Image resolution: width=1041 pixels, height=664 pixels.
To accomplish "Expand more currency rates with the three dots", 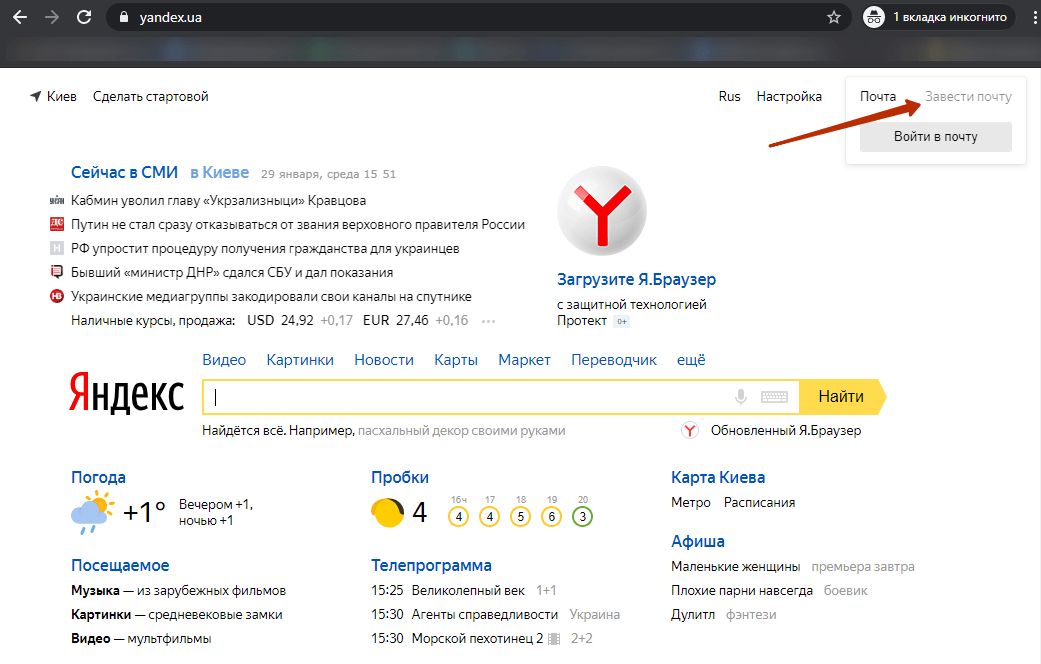I will pyautogui.click(x=489, y=321).
